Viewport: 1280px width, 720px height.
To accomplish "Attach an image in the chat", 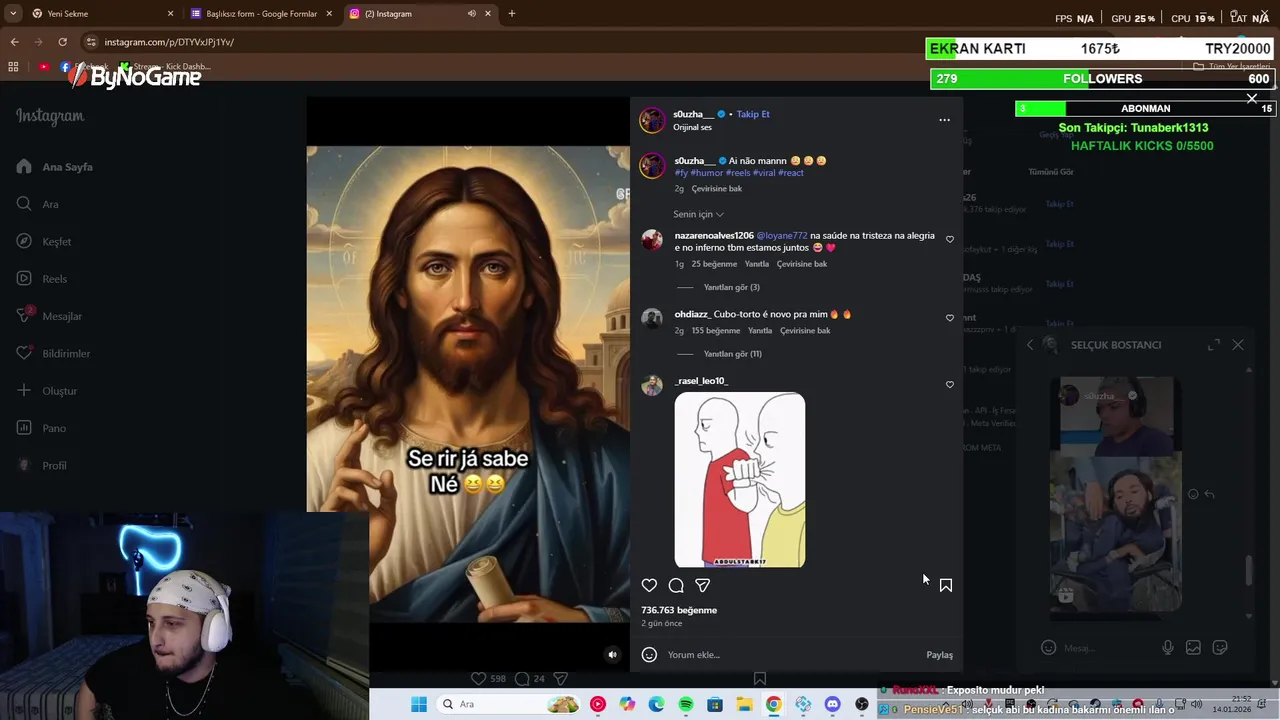I will (1193, 648).
